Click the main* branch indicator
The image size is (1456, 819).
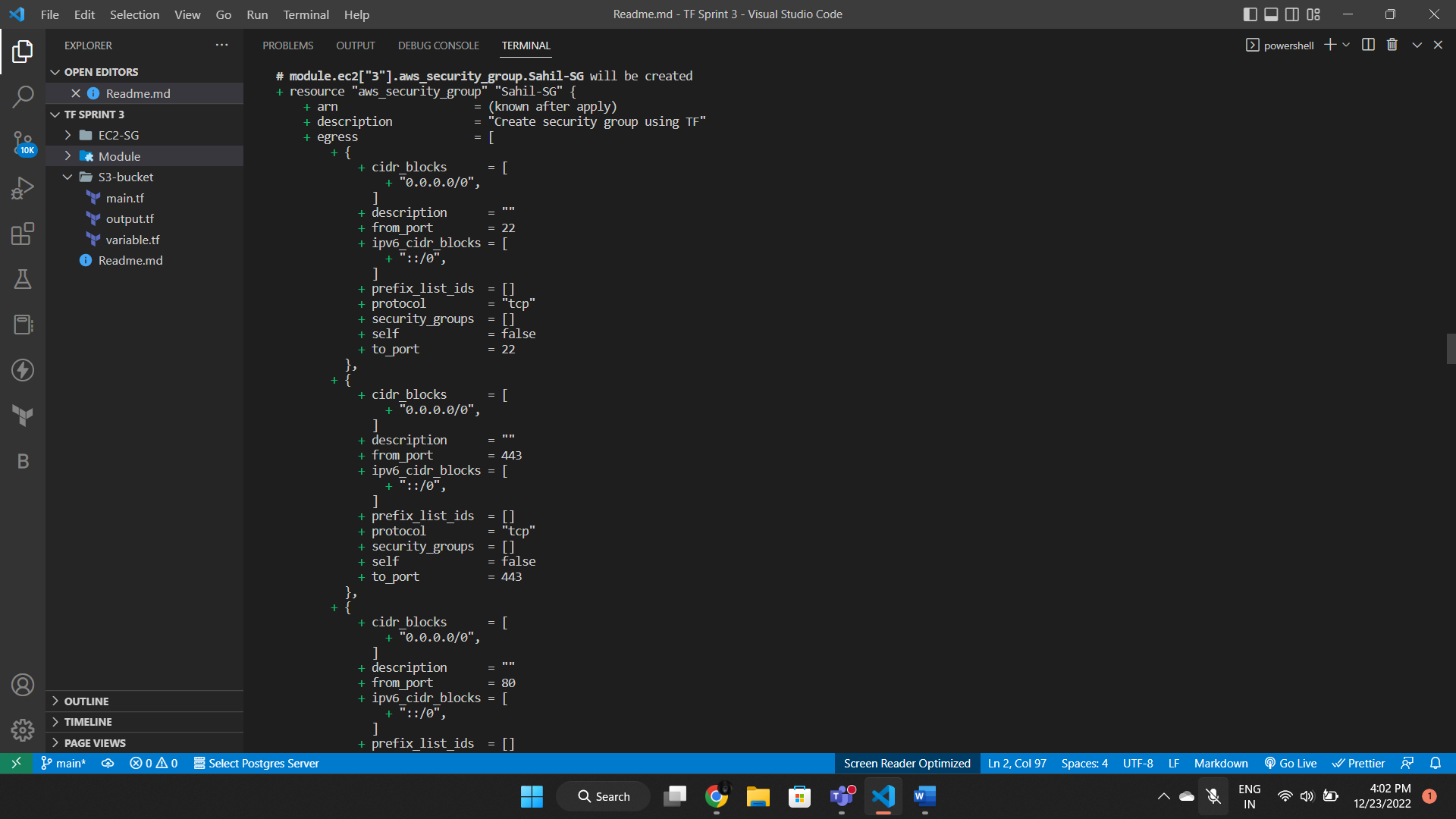click(64, 763)
